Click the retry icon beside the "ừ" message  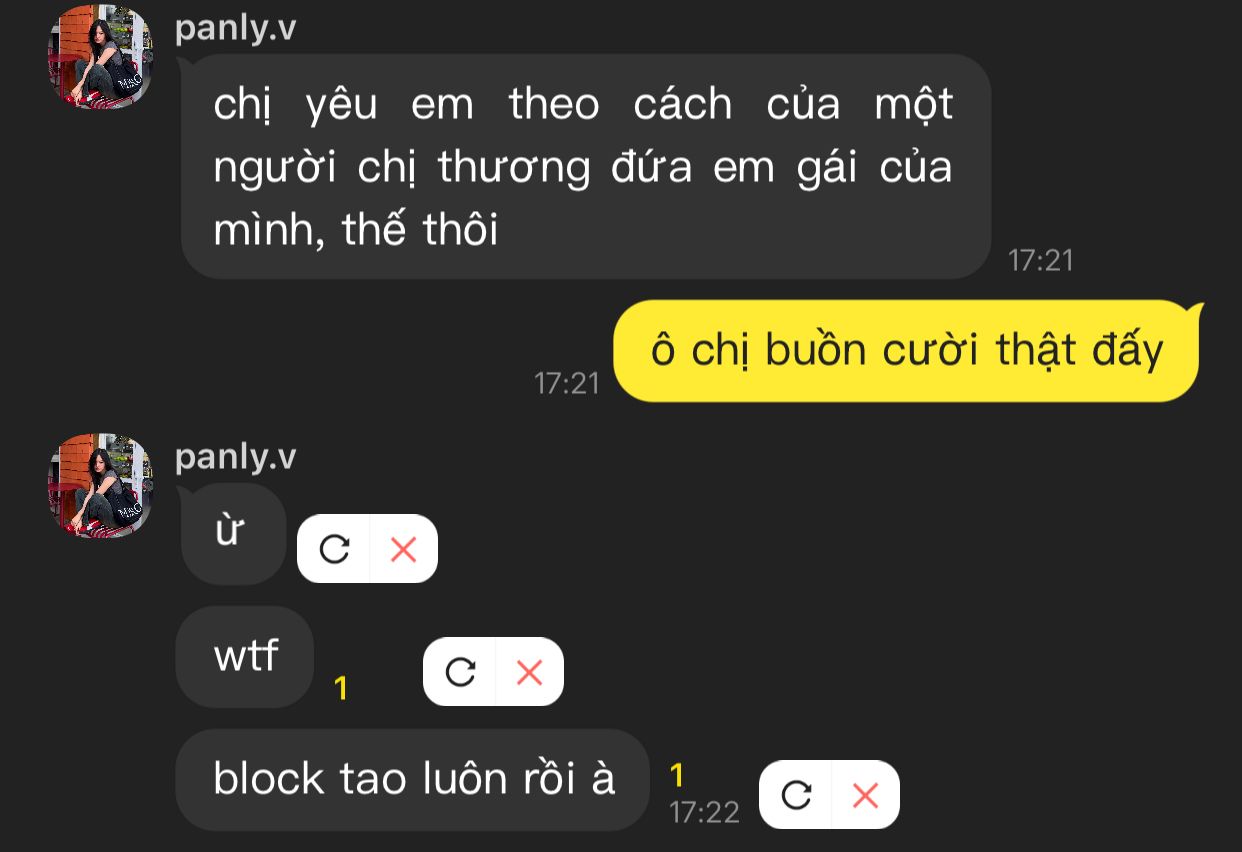[x=334, y=549]
